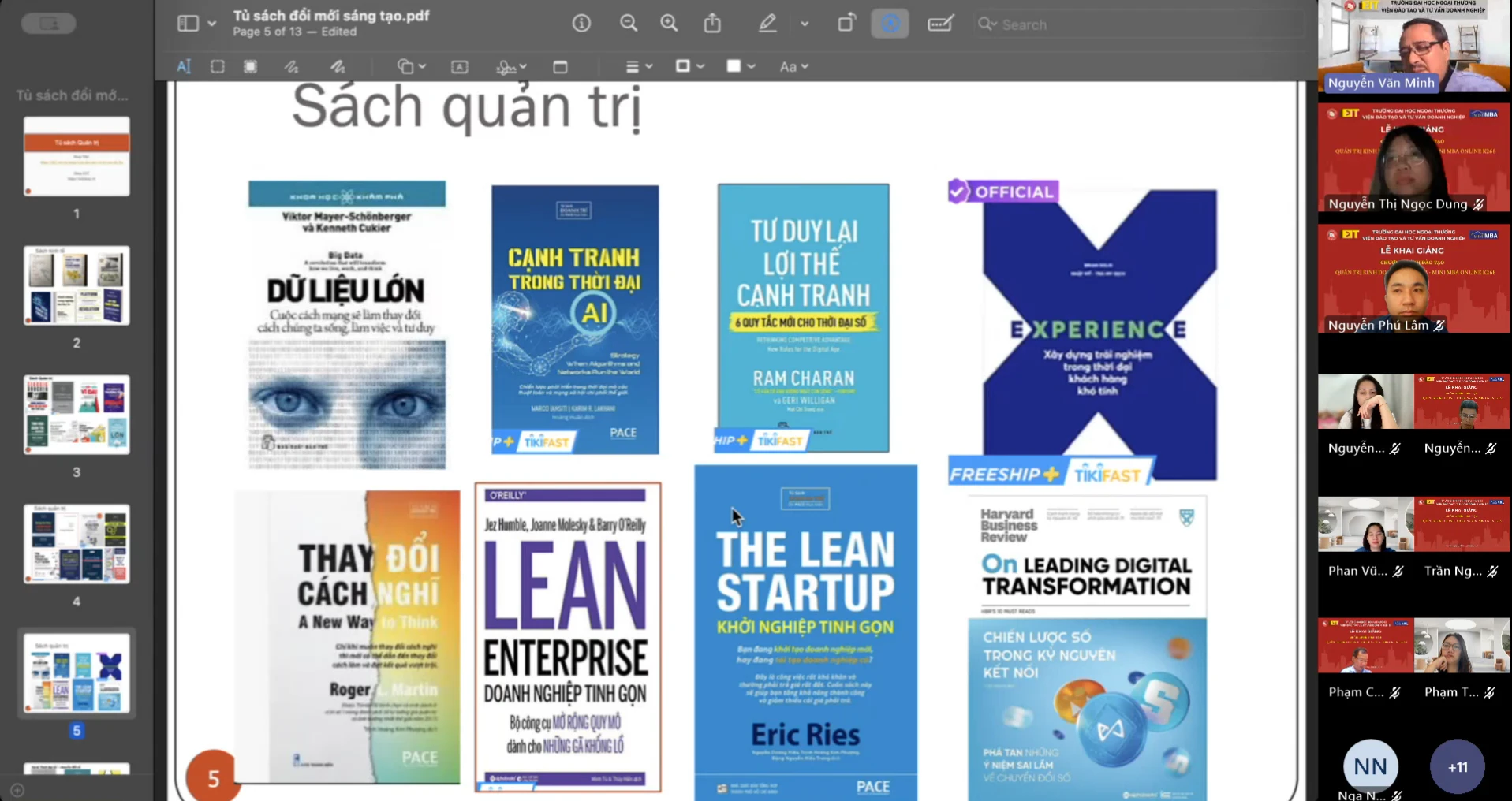The height and width of the screenshot is (801, 1512).
Task: Click 'Cạnh Tranh Trong Thời Đại AI' book cover
Action: 575,319
